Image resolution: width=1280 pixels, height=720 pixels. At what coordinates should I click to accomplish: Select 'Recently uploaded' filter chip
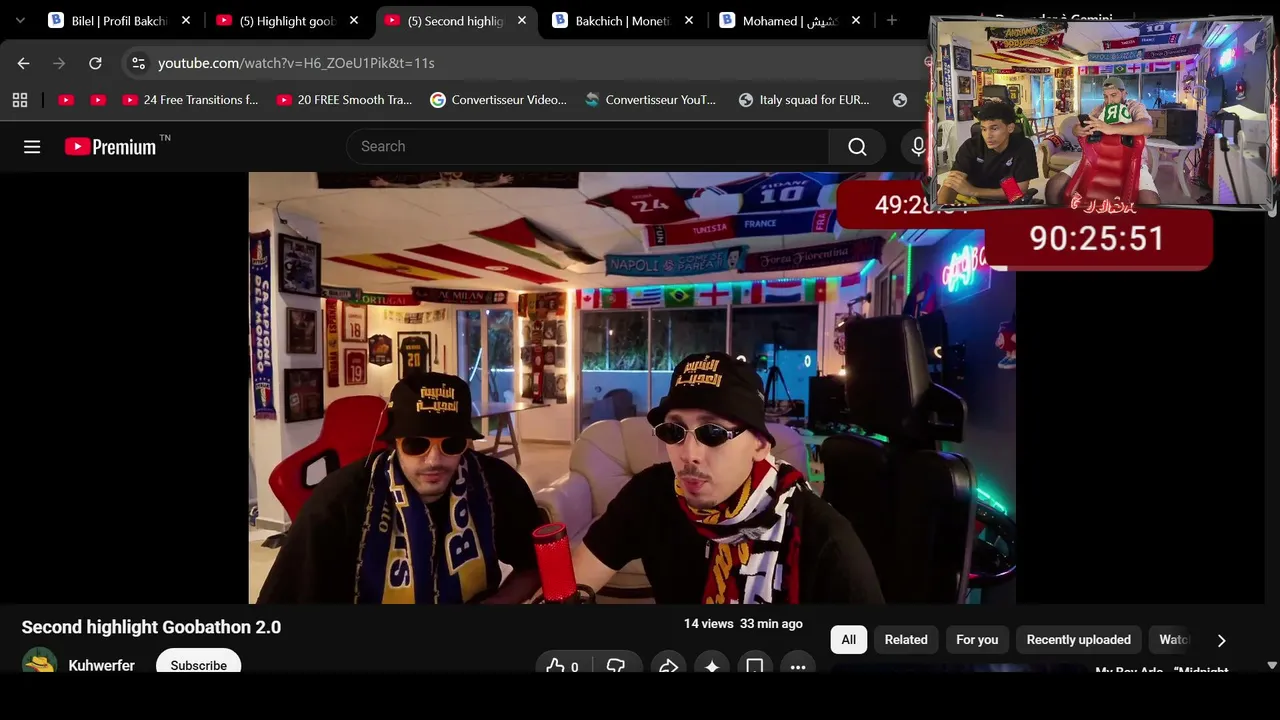1078,640
